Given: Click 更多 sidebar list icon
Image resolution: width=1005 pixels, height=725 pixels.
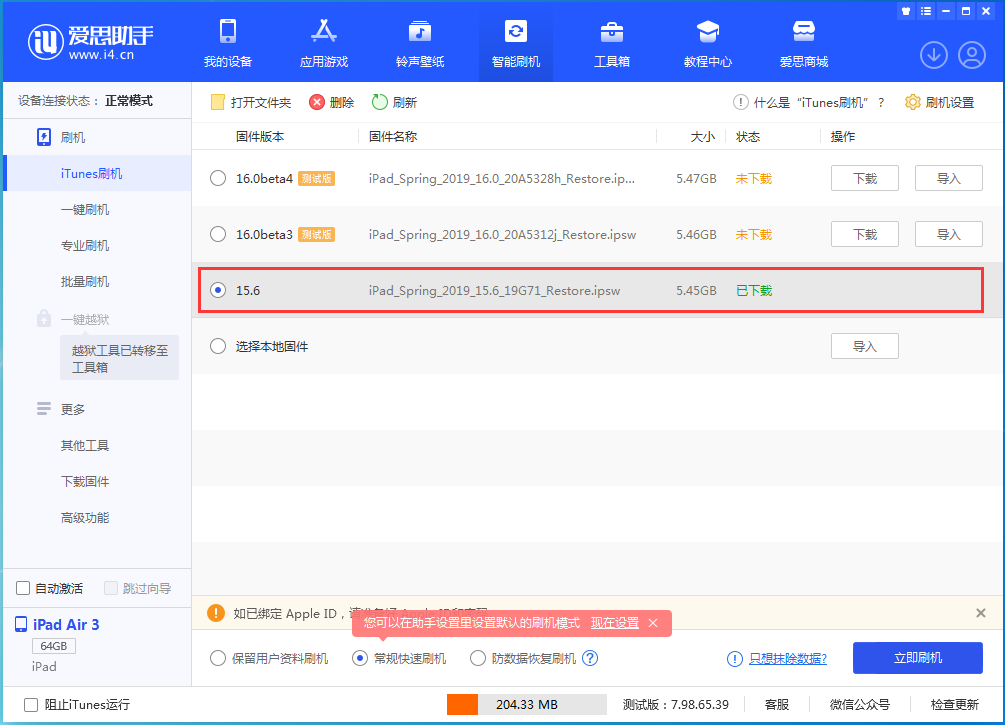Looking at the screenshot, I should click(x=44, y=409).
